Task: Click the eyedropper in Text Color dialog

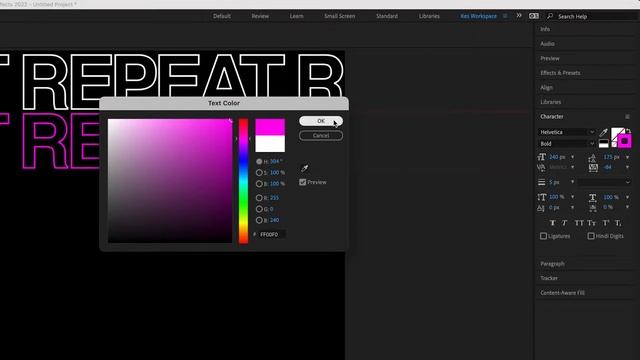Action: (x=304, y=168)
